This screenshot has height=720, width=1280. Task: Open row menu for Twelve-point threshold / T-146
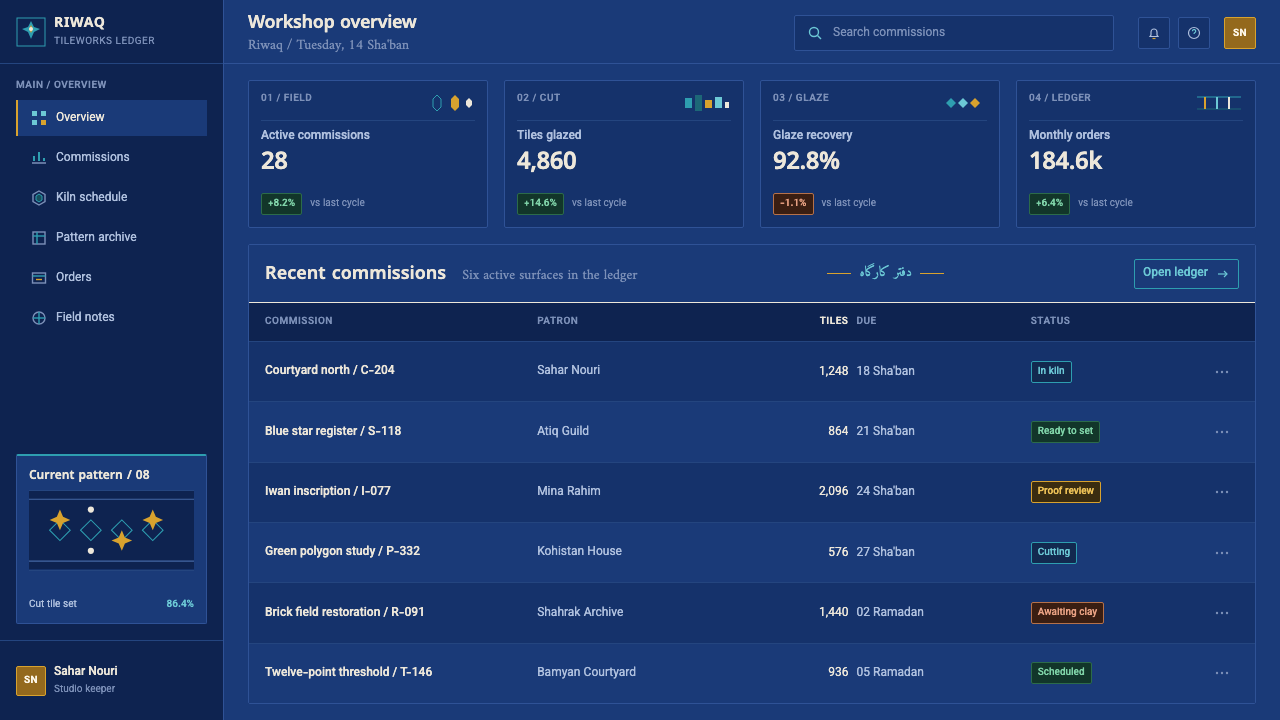tap(1222, 673)
